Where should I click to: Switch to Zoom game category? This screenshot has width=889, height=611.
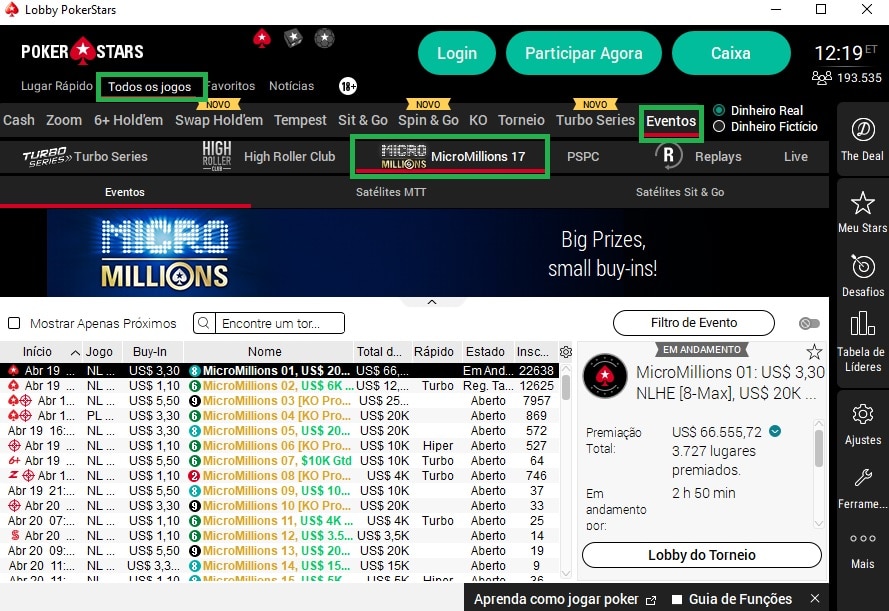(x=64, y=120)
